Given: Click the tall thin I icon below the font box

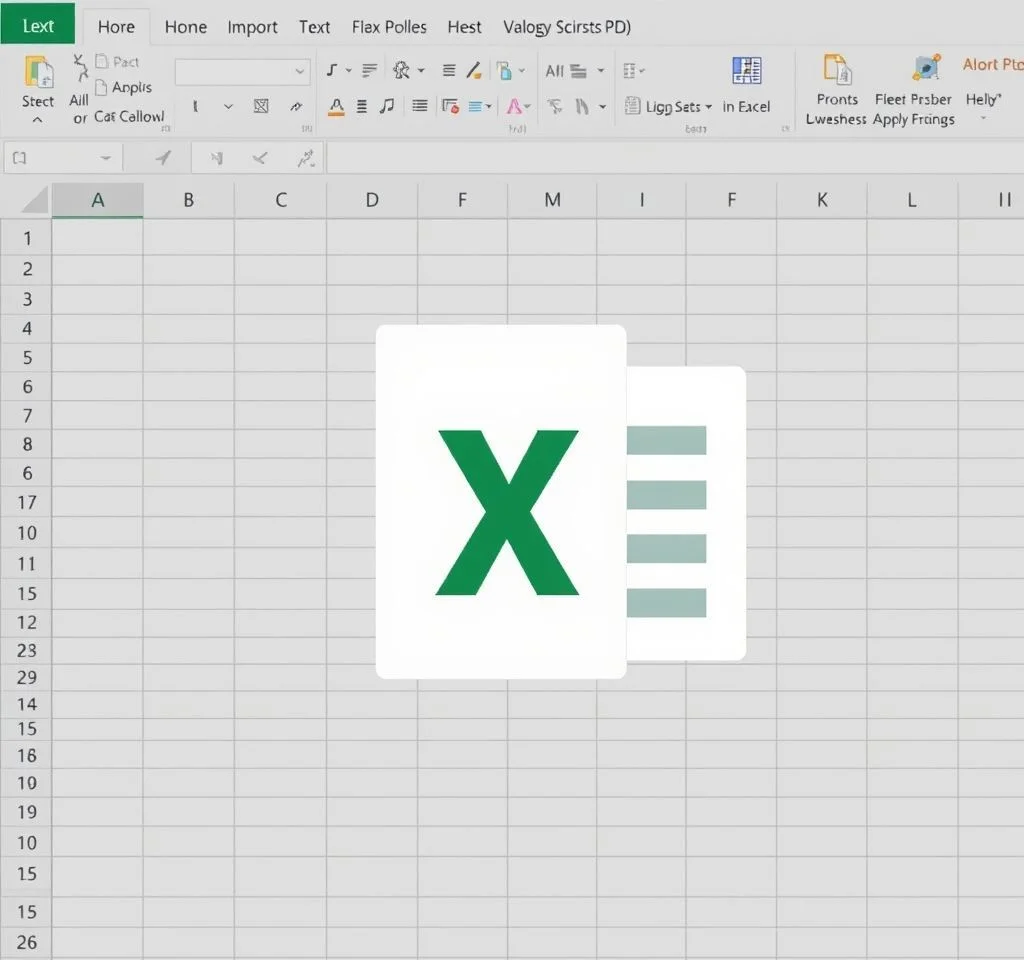Looking at the screenshot, I should point(195,106).
